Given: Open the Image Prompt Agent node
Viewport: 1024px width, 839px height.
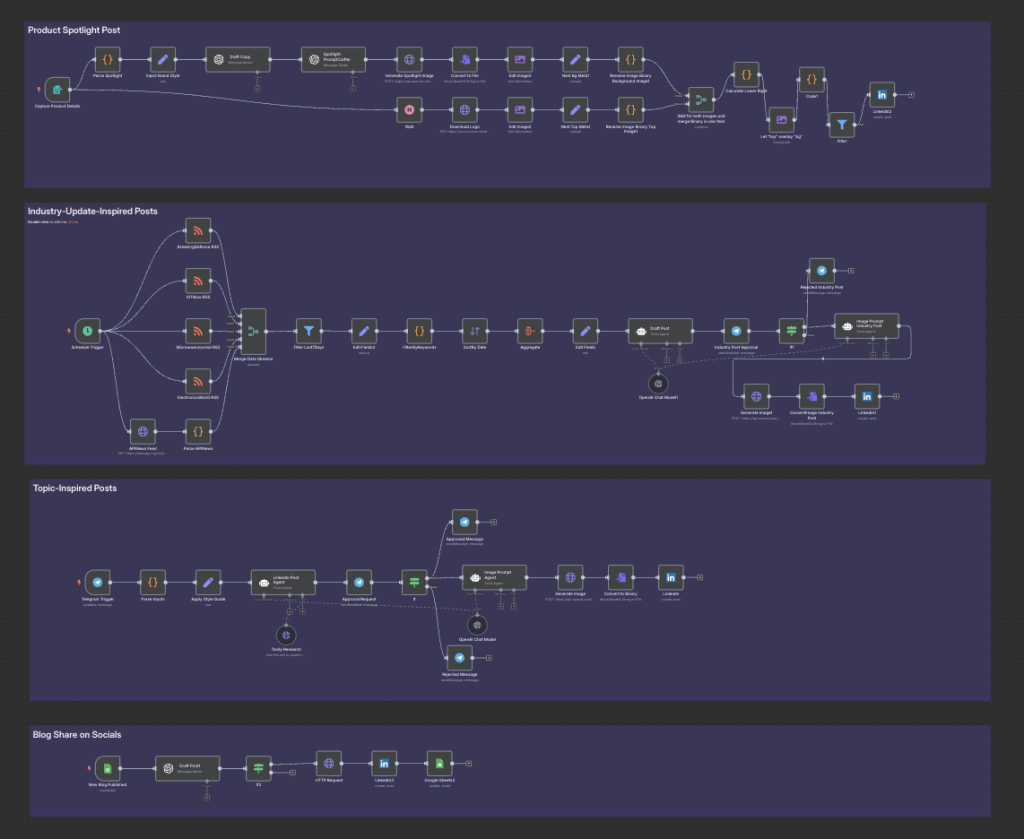Looking at the screenshot, I should 494,577.
